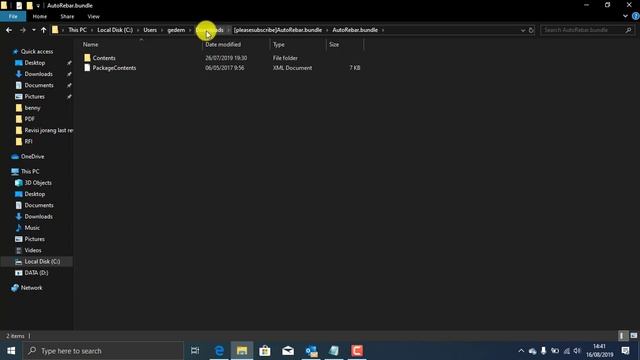Screen dimensions: 640x360
Task: Open Microsoft Store from taskbar
Action: tap(265, 351)
